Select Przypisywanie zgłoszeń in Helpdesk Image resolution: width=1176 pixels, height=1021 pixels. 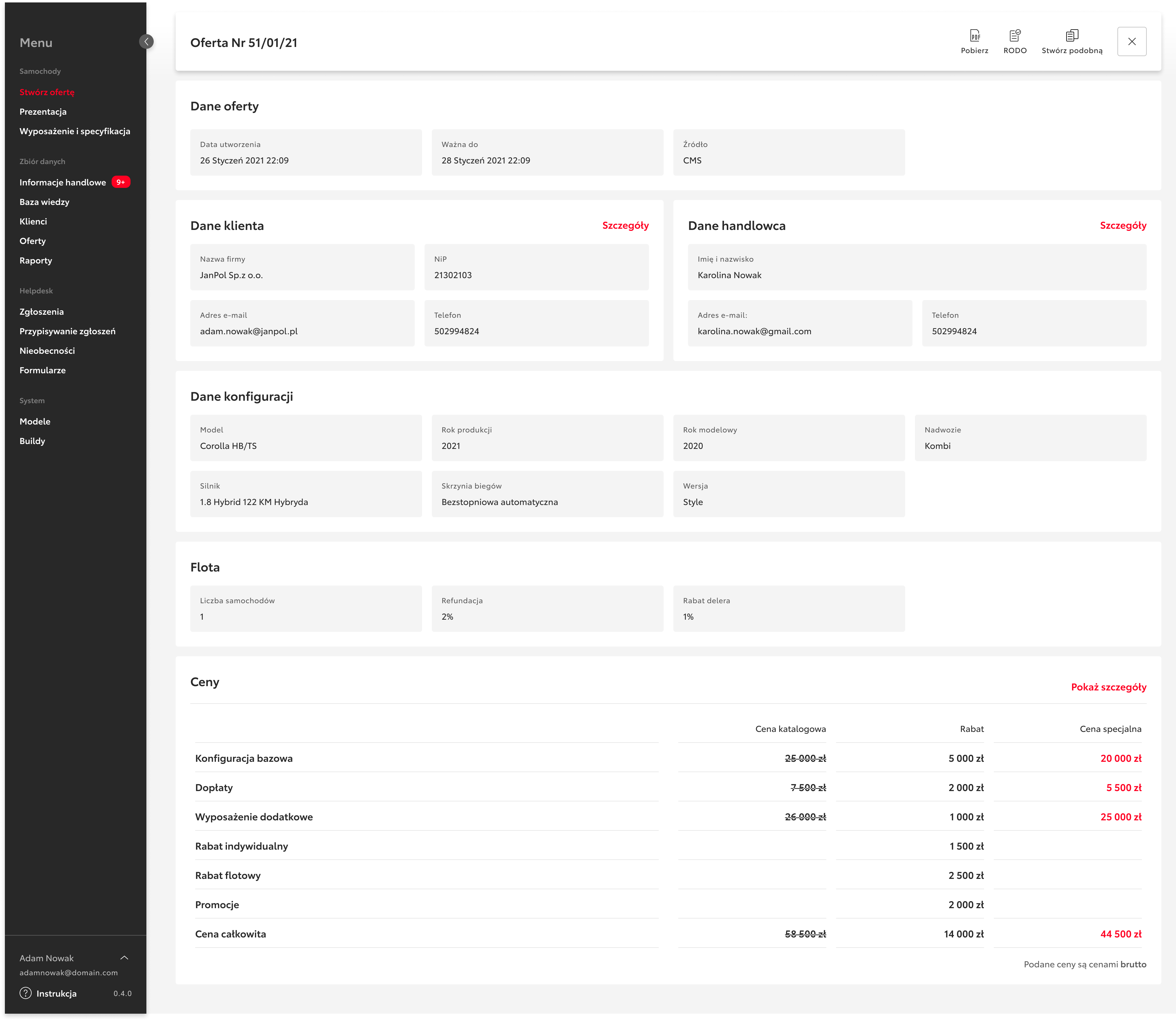tap(67, 331)
